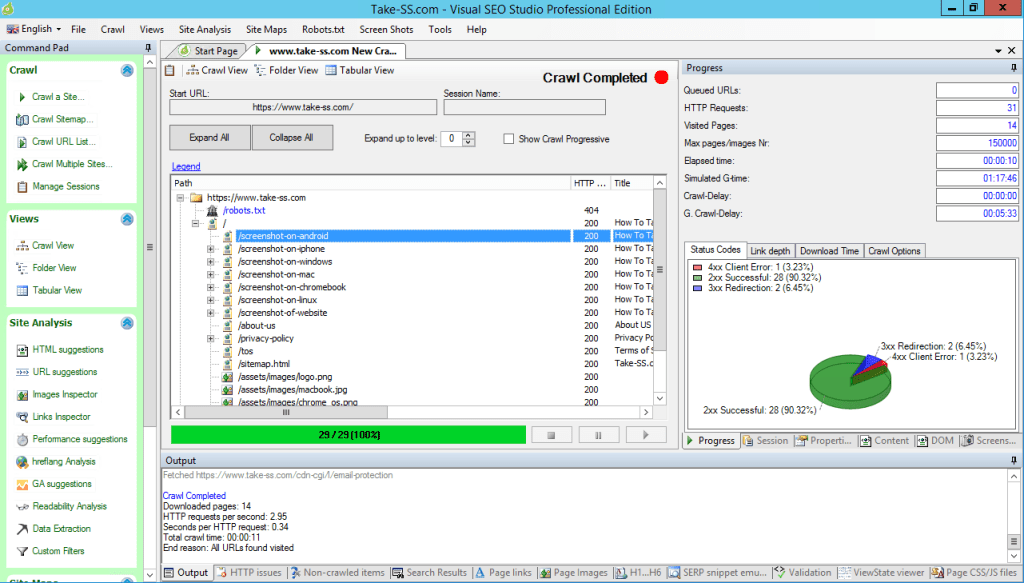Select Tabular View icon in Views panel
The height and width of the screenshot is (583, 1024).
click(22, 291)
